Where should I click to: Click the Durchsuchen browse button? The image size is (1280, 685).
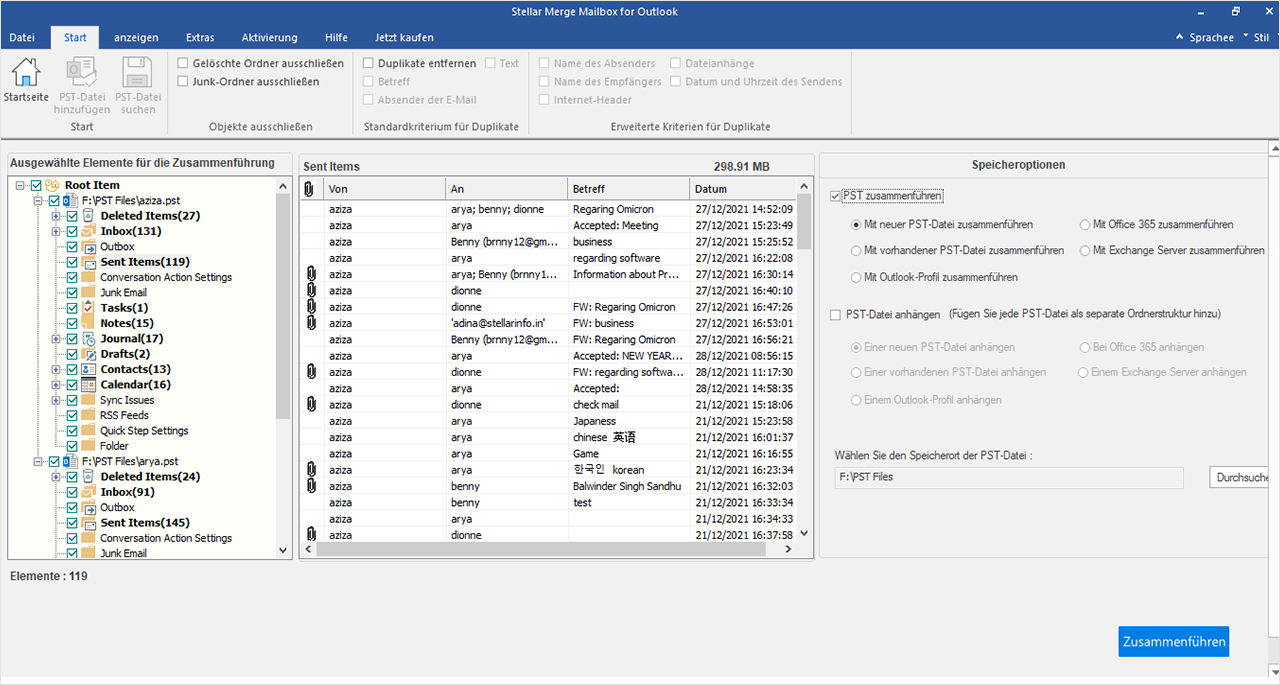(1239, 478)
